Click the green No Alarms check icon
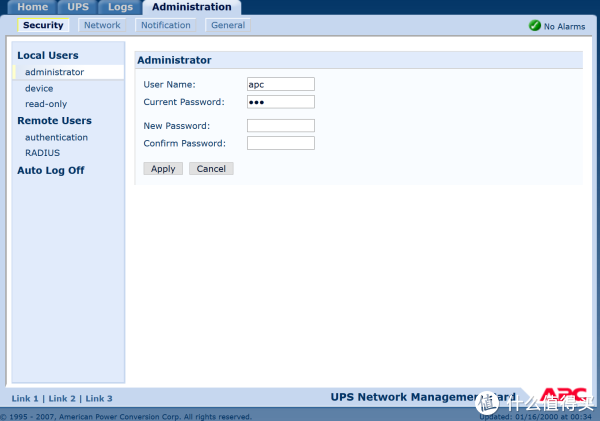Image resolution: width=600 pixels, height=421 pixels. 535,26
